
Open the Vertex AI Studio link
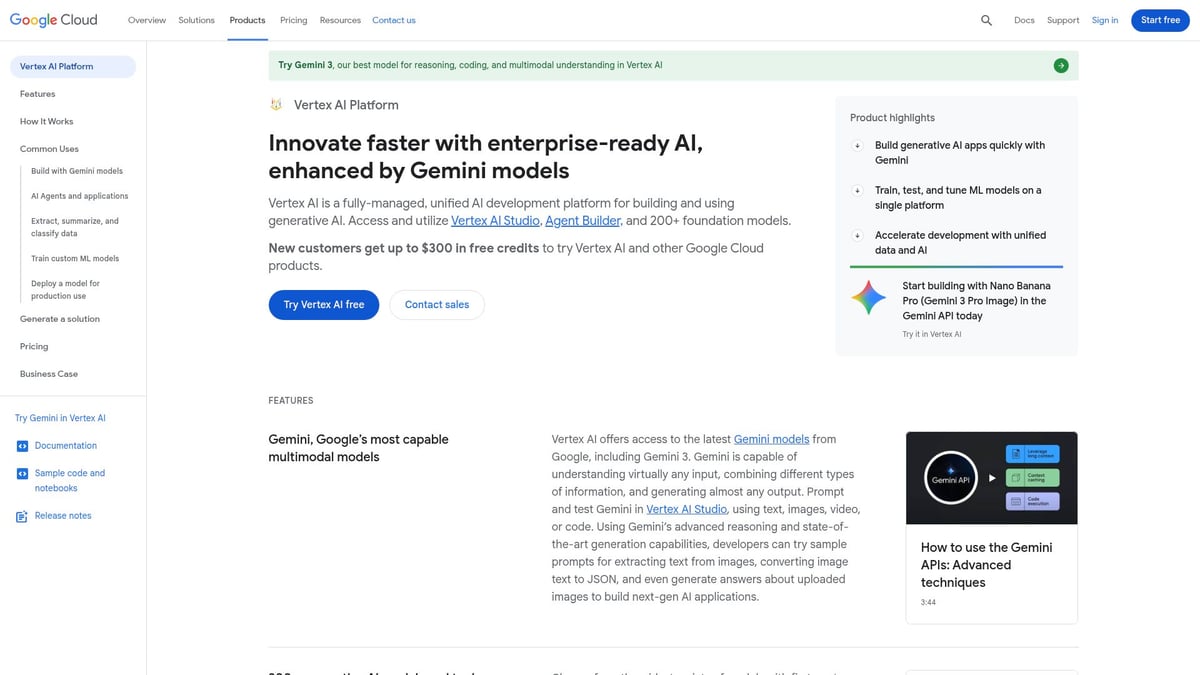[x=494, y=220]
